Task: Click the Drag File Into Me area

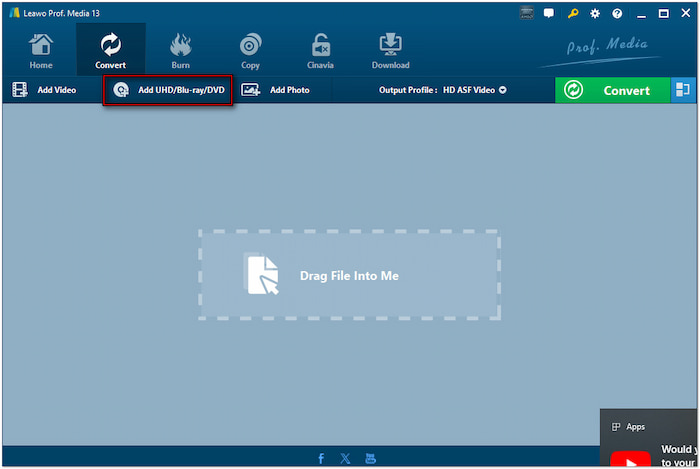Action: click(x=349, y=275)
